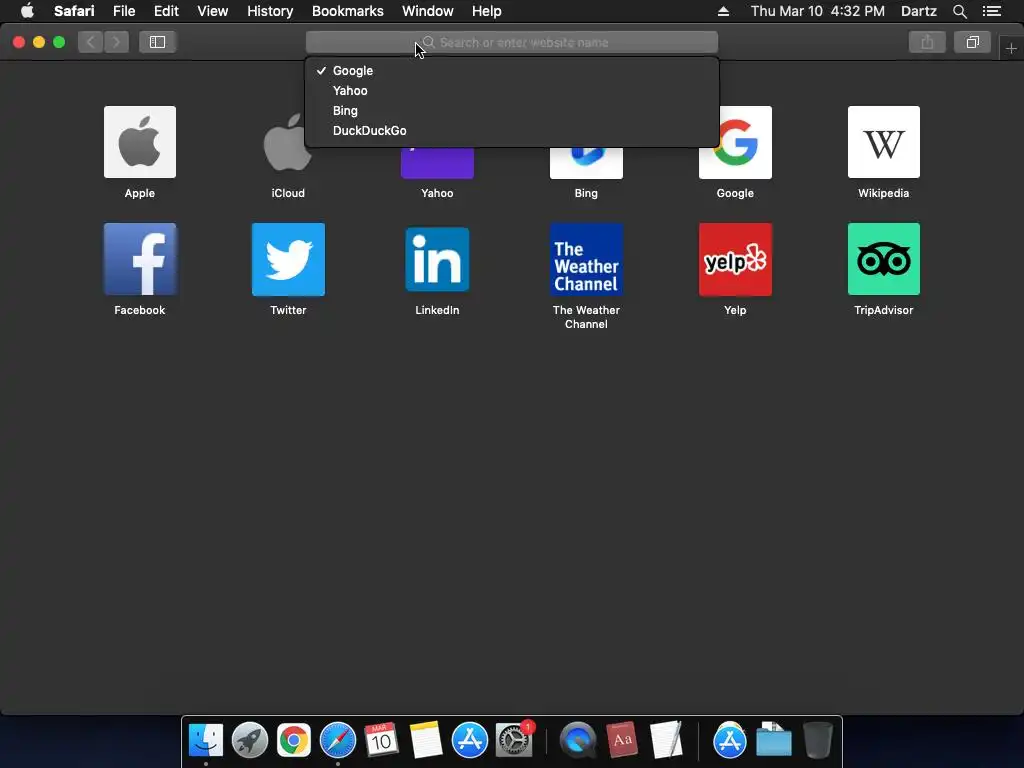Open the Wikipedia favorite tile
The width and height of the screenshot is (1024, 768).
(x=884, y=142)
